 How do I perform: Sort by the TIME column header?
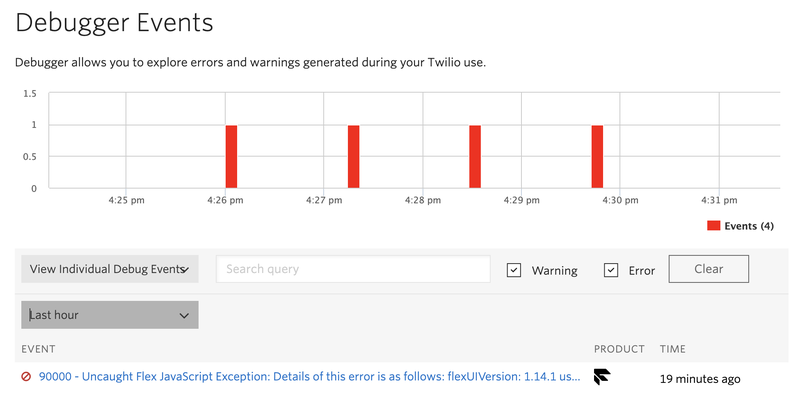tap(672, 349)
